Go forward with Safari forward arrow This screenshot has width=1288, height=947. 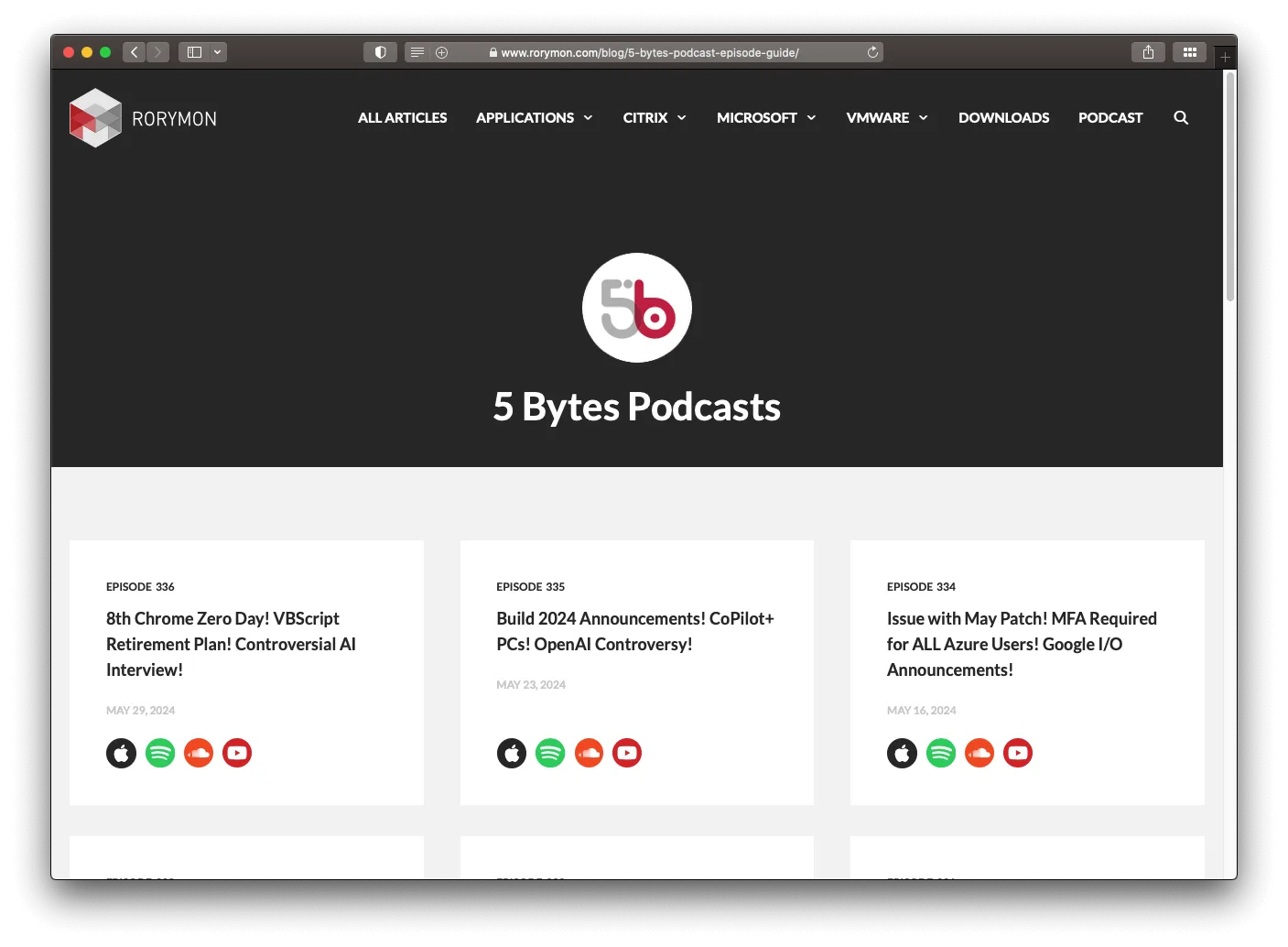157,52
